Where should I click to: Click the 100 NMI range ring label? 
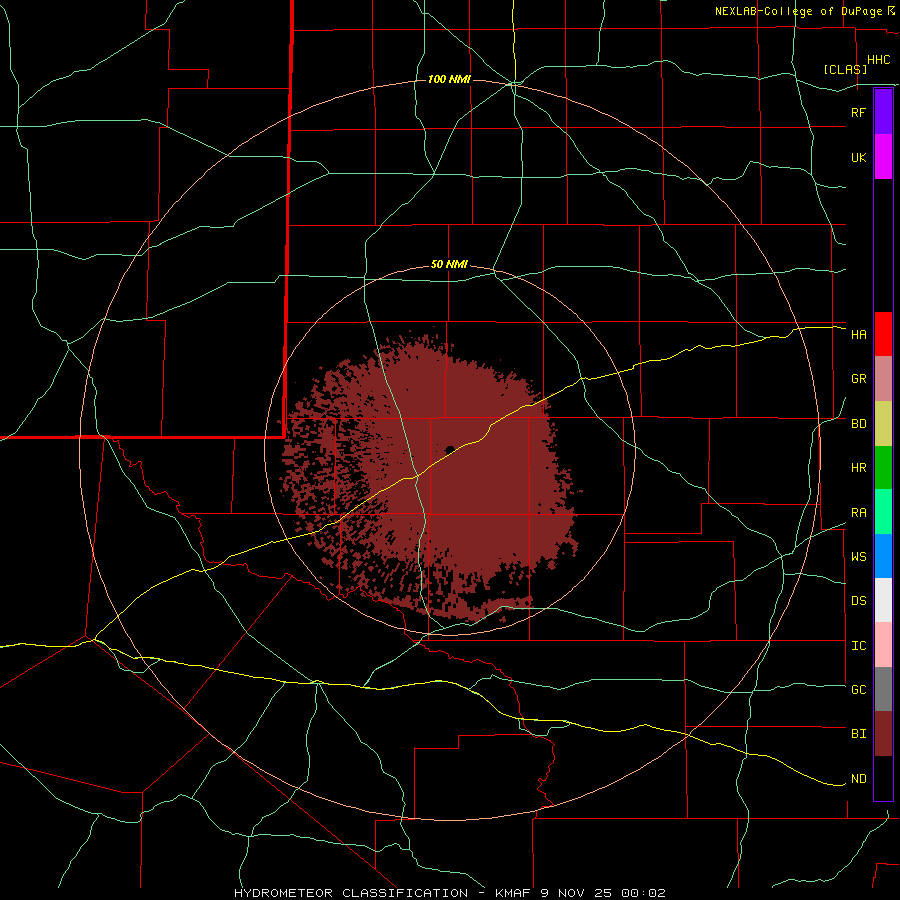point(449,79)
